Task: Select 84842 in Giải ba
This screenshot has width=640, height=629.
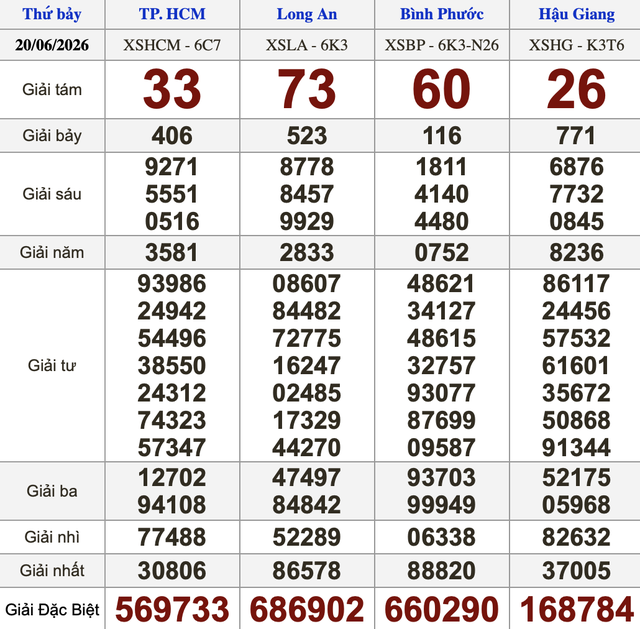Action: tap(307, 505)
